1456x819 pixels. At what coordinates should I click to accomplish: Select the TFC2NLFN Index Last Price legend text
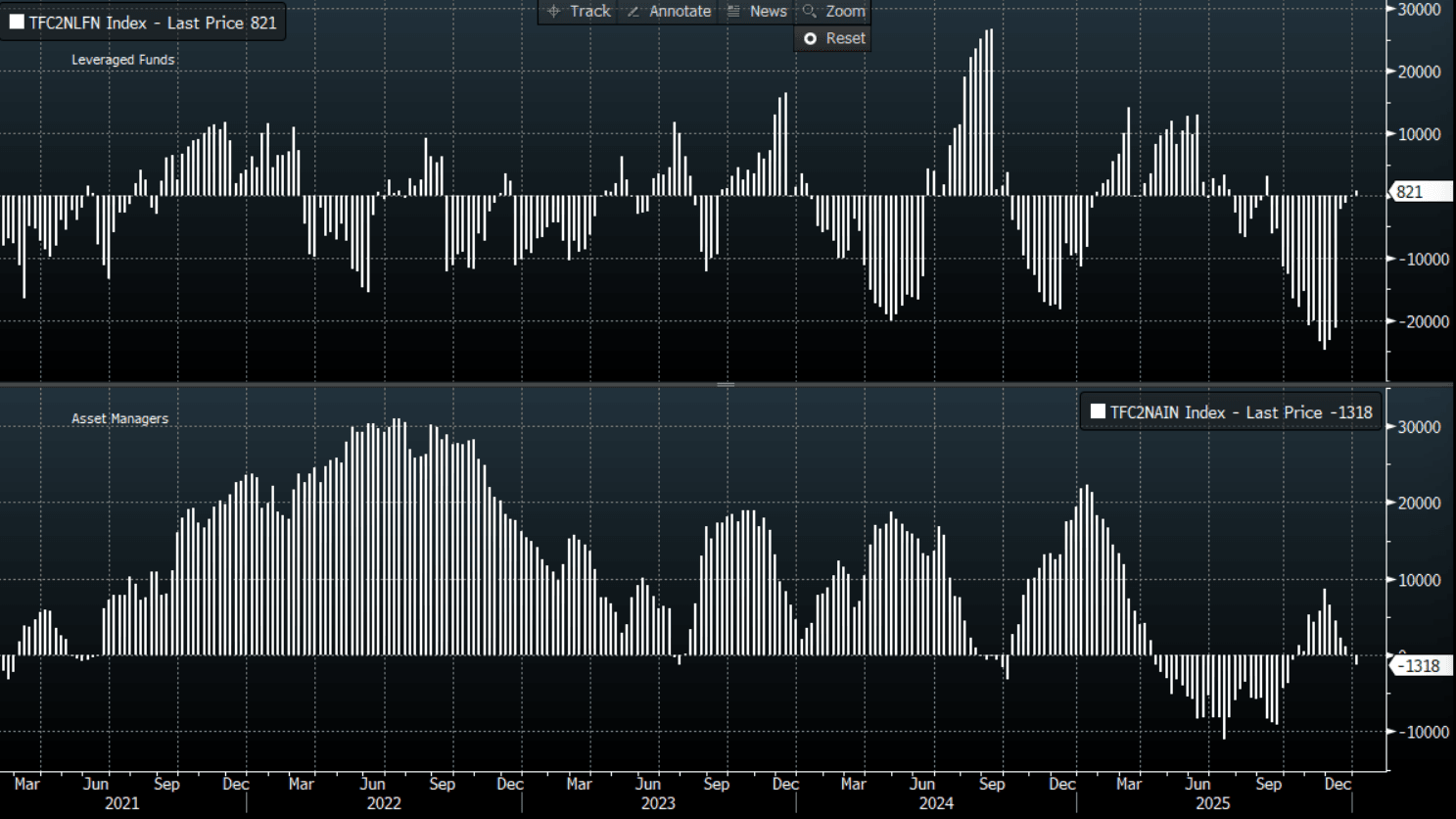click(x=153, y=23)
